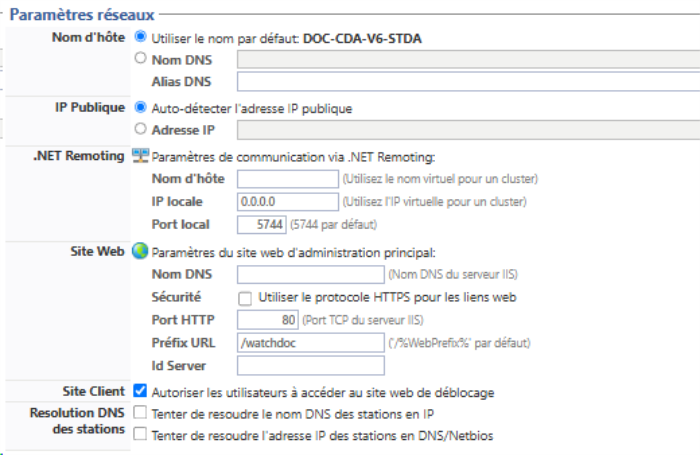The width and height of the screenshot is (700, 455).
Task: Enable resolving station DNS names to IP
Action: pos(141,412)
